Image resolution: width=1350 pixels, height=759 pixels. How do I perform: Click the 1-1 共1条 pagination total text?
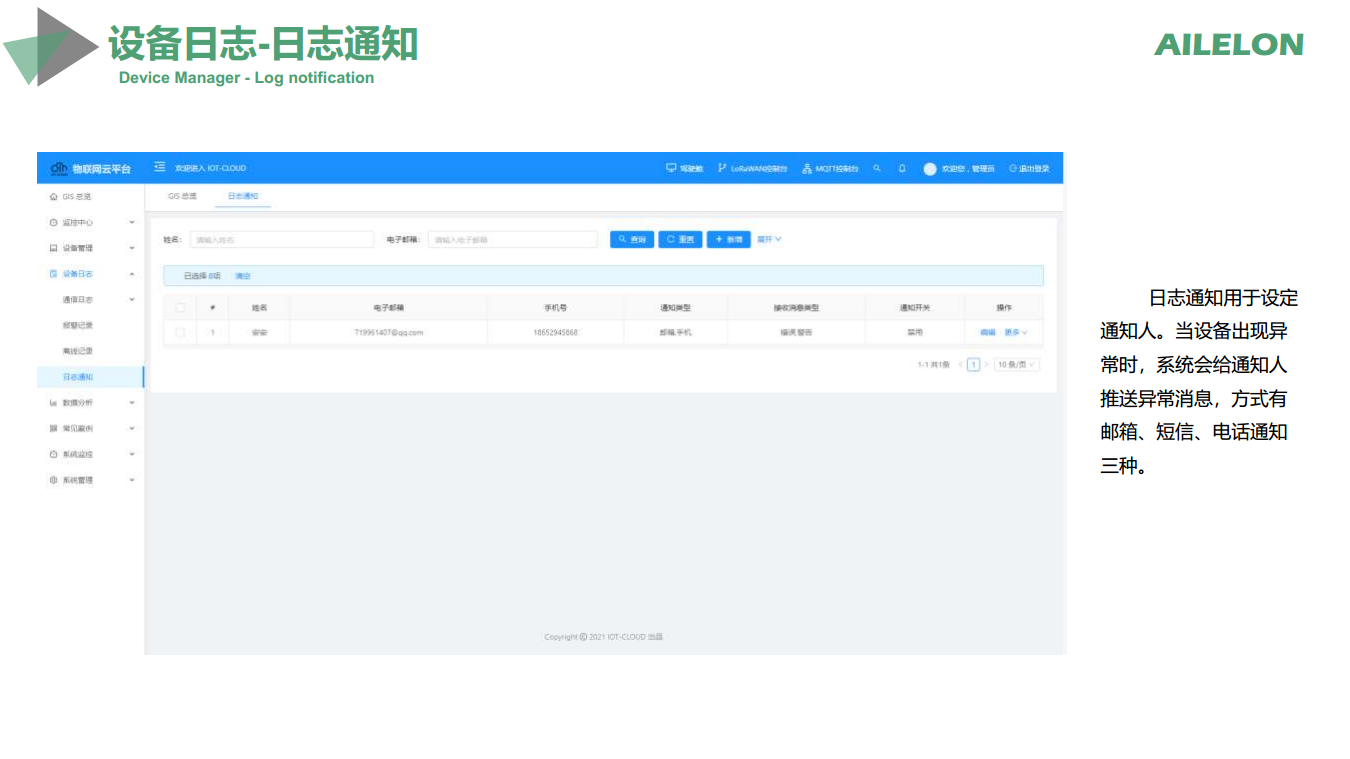(934, 365)
